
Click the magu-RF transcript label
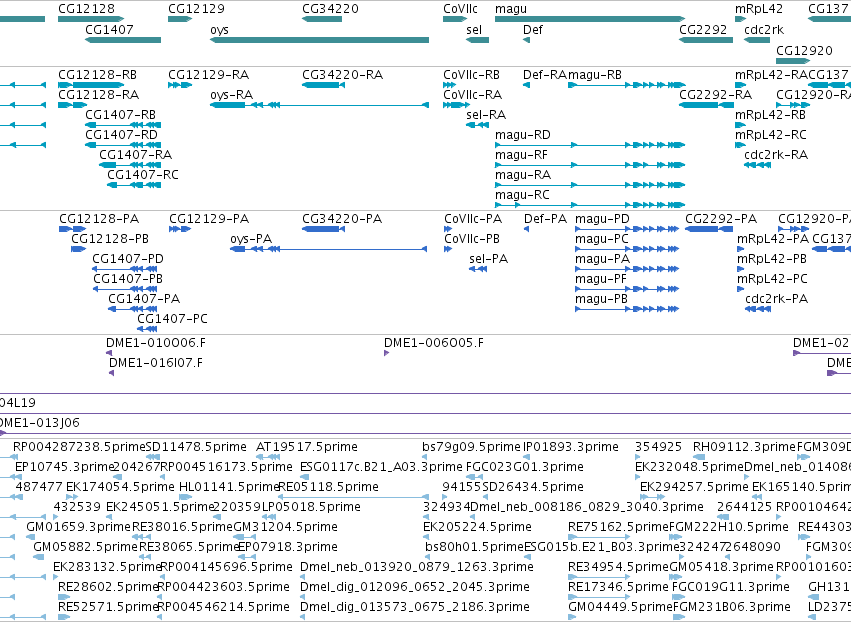(522, 156)
